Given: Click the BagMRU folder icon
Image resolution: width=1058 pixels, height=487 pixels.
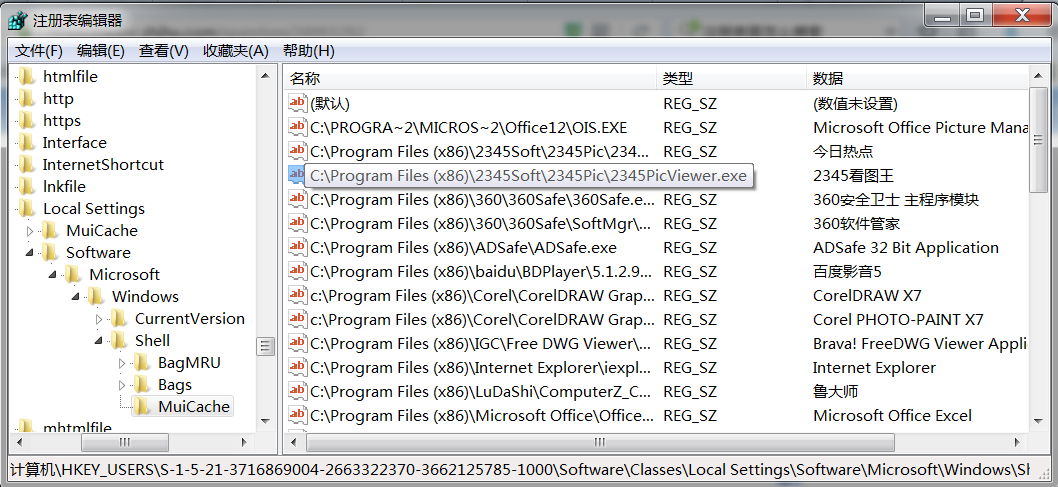Looking at the screenshot, I should (142, 362).
